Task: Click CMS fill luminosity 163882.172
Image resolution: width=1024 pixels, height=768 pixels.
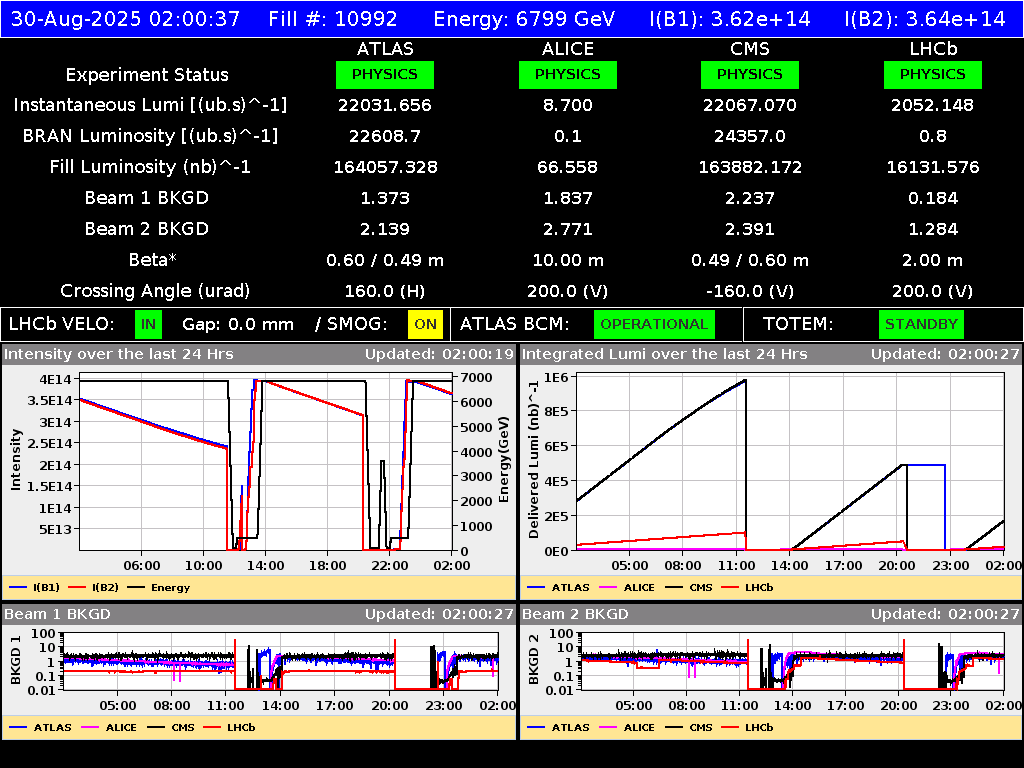Action: coord(750,167)
